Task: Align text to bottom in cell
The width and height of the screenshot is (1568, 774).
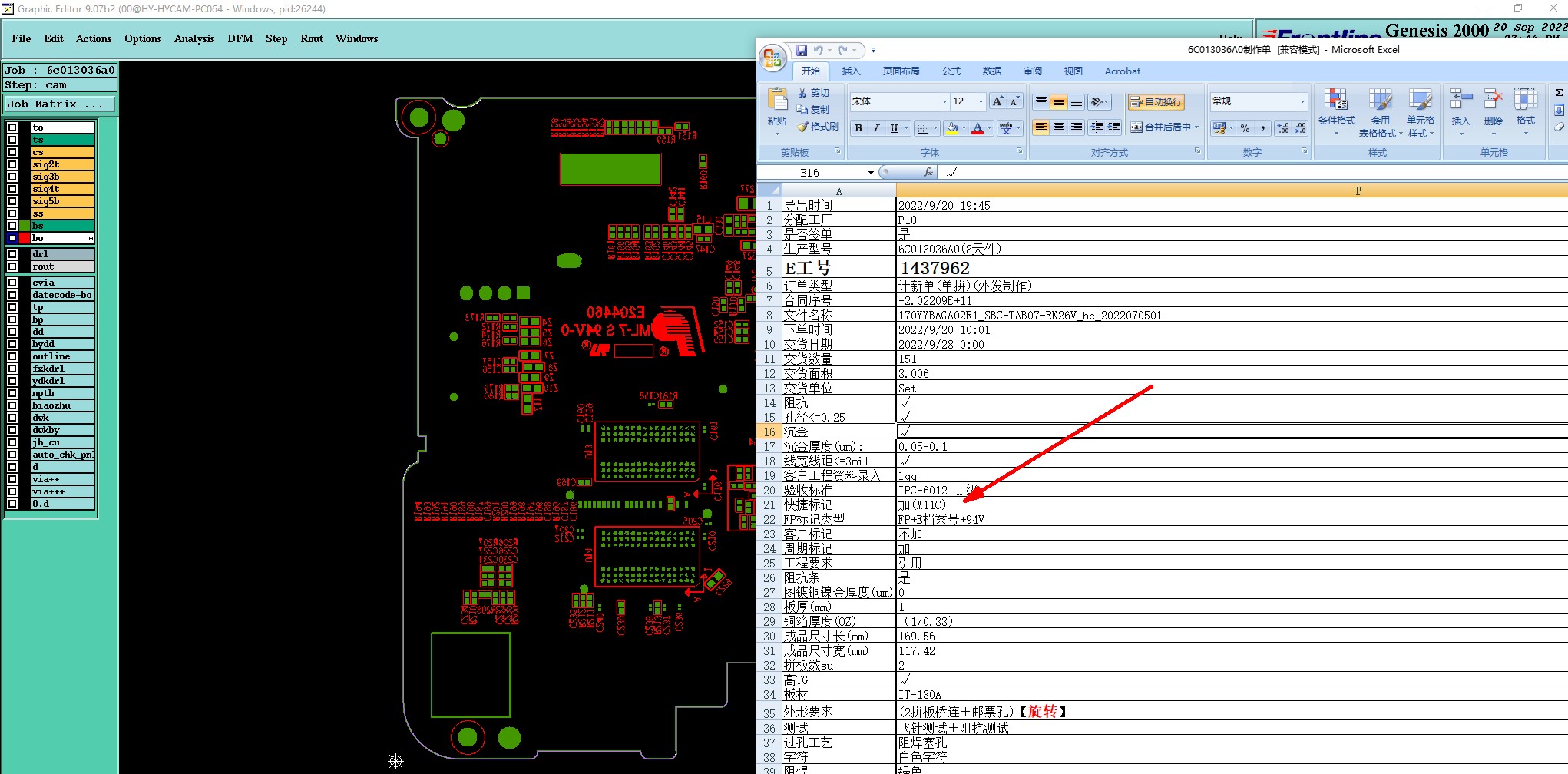Action: click(1077, 101)
